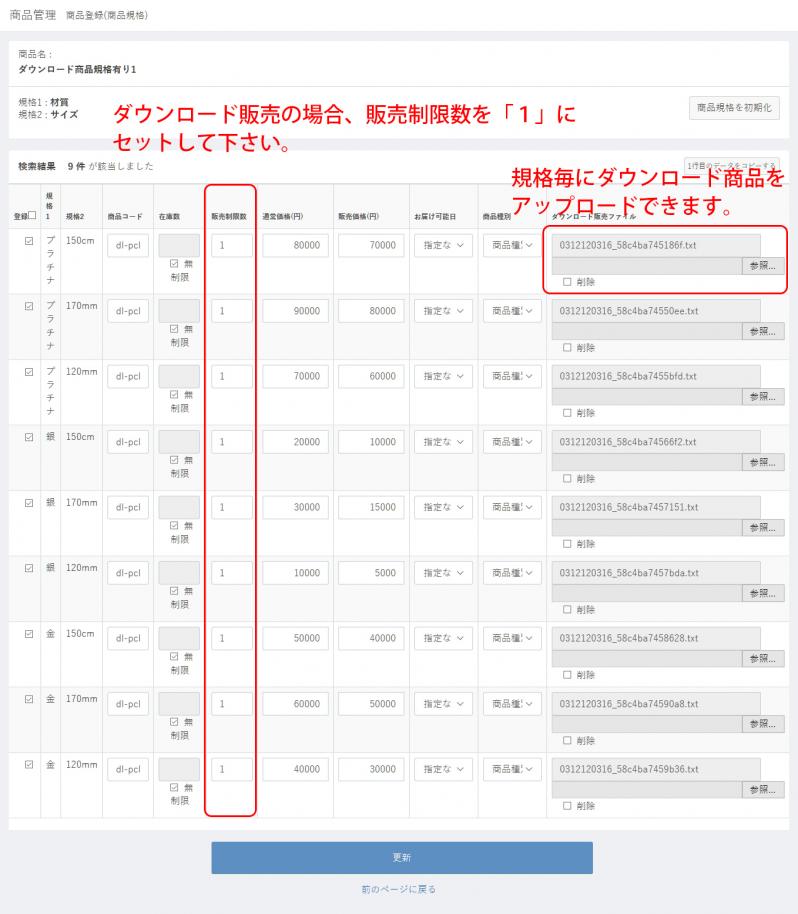Click the 販売価格 field showing 5000
The image size is (798, 914).
click(372, 573)
